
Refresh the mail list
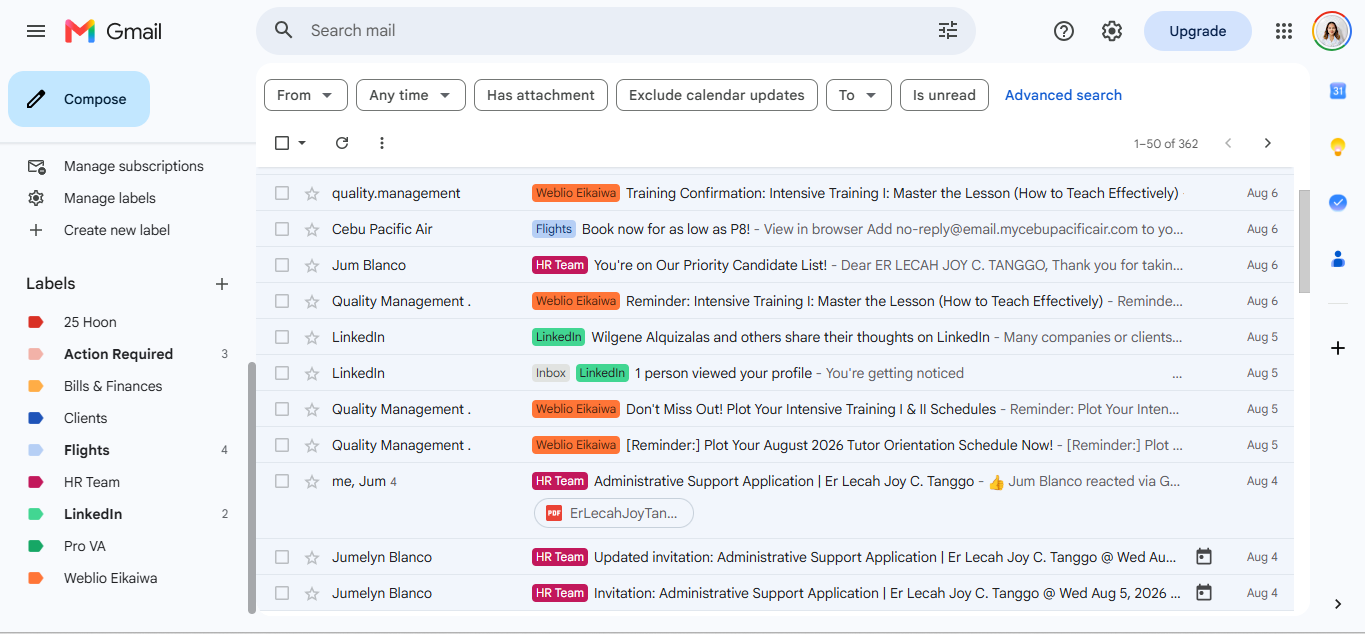342,143
